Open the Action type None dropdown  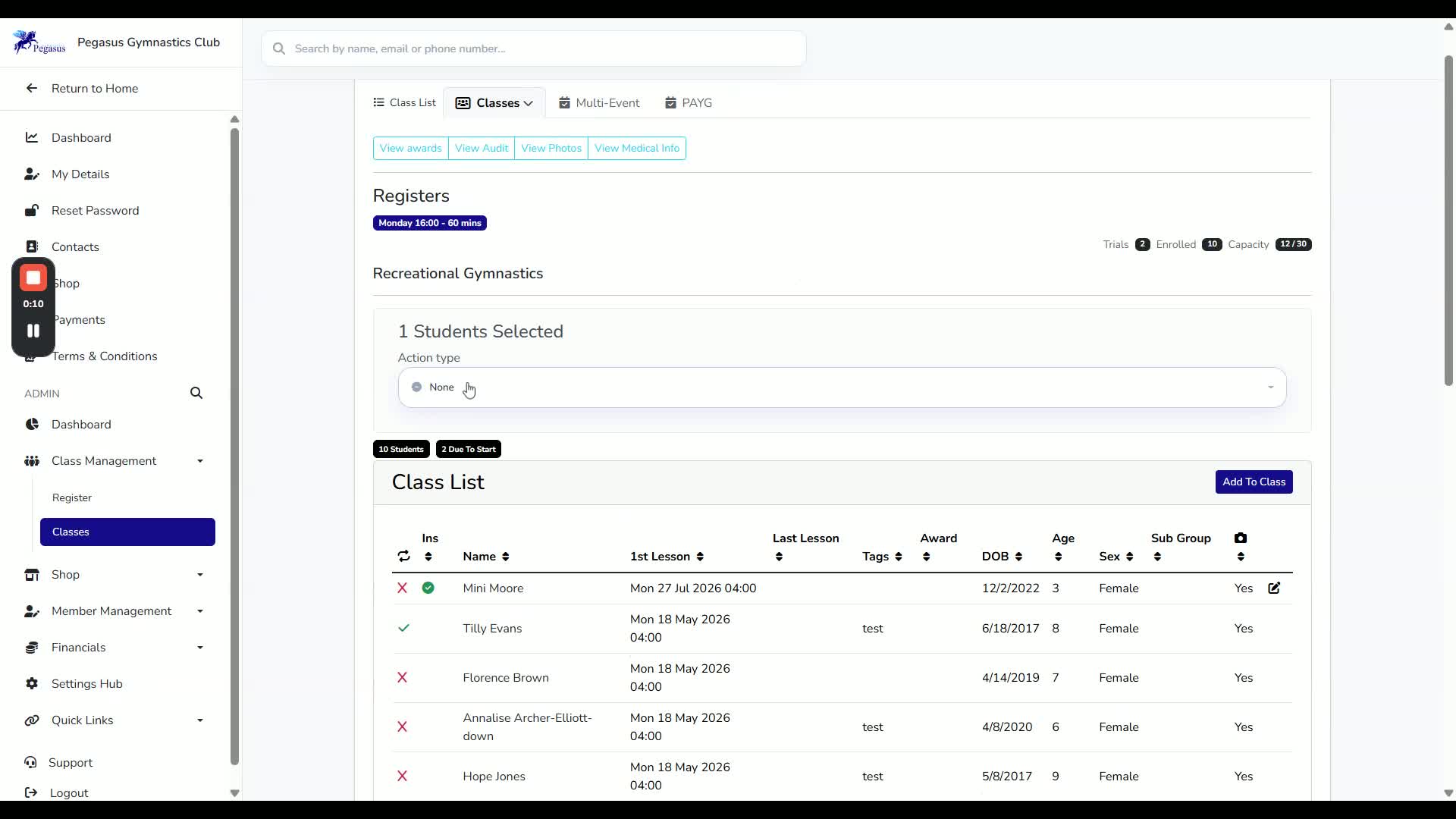[842, 388]
